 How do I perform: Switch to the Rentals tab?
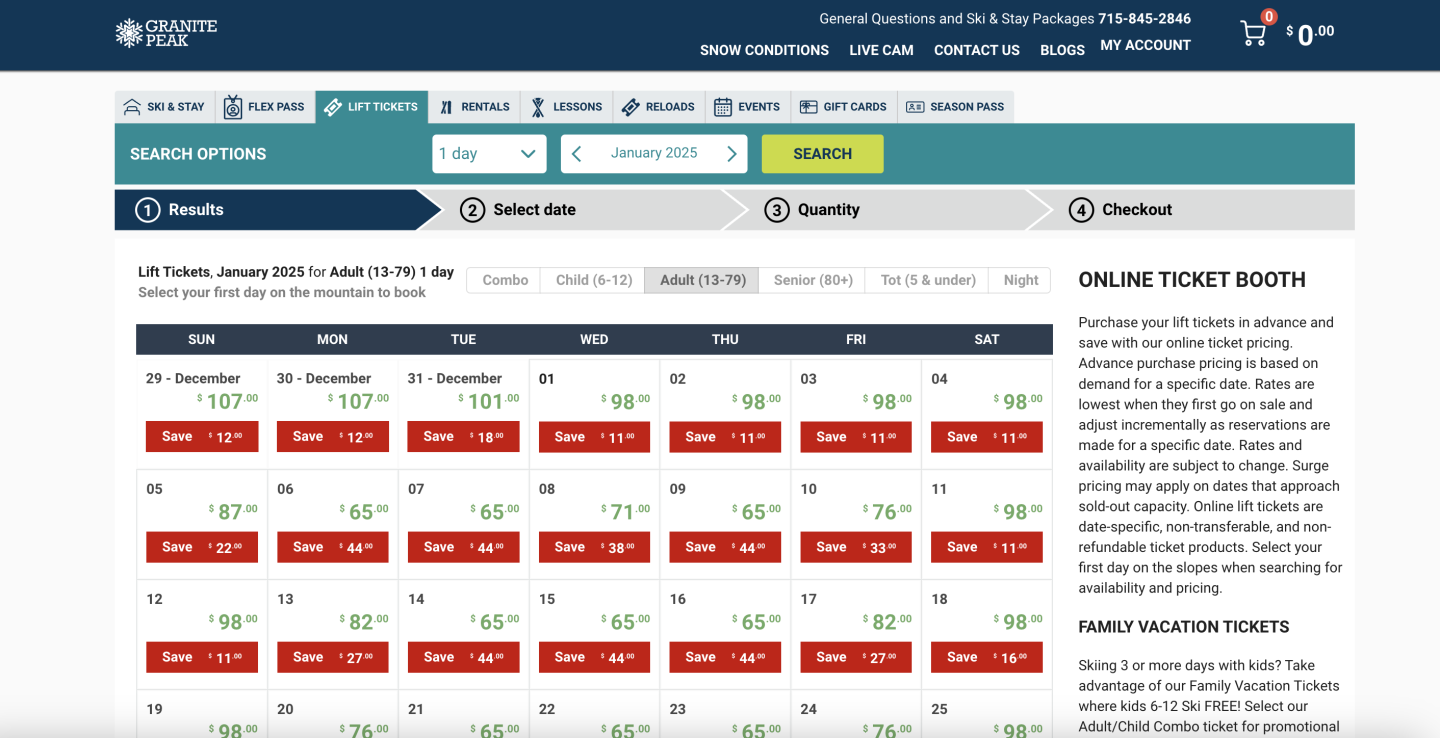(x=475, y=107)
